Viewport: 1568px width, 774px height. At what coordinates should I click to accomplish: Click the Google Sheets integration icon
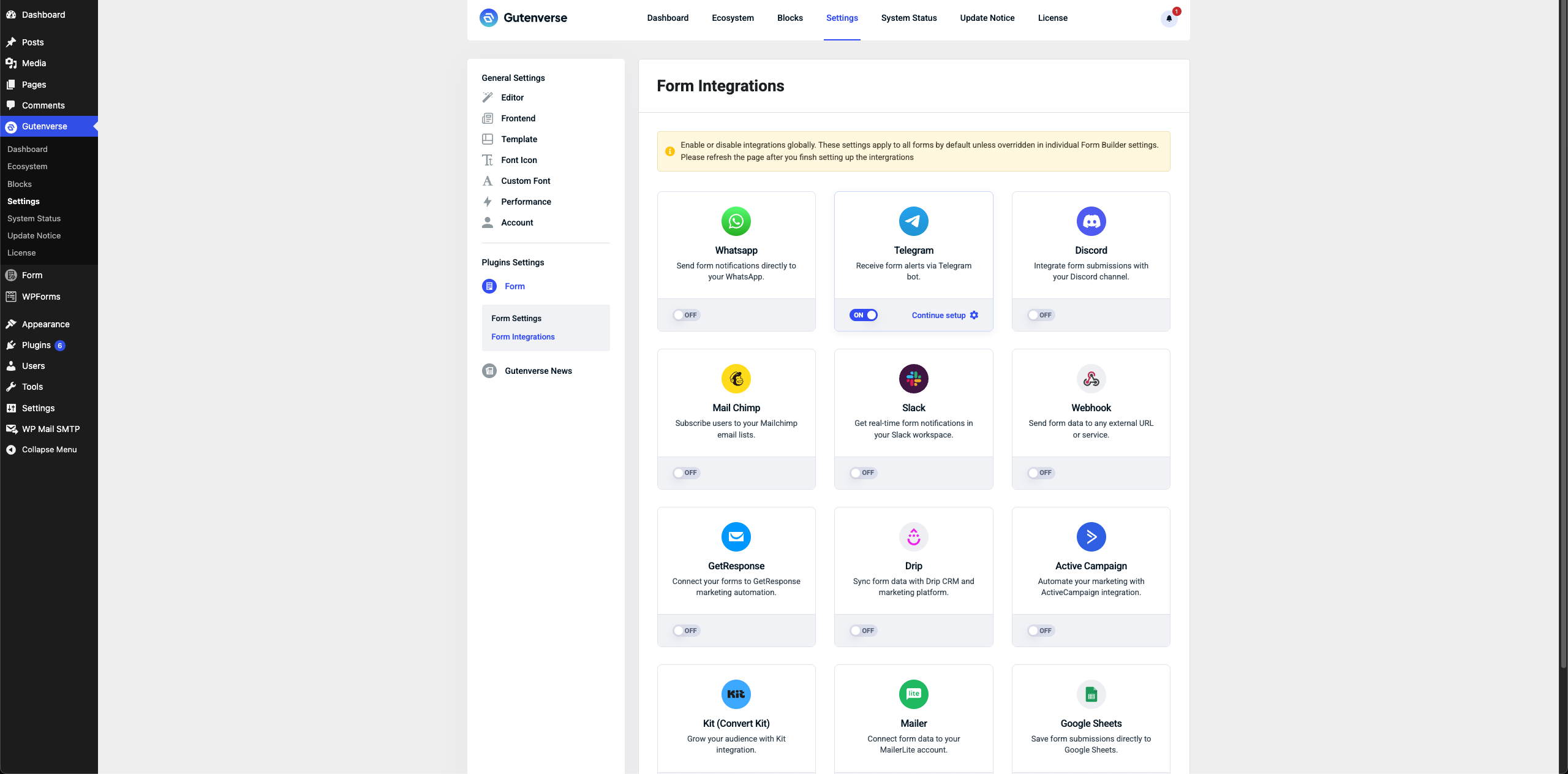pyautogui.click(x=1091, y=694)
